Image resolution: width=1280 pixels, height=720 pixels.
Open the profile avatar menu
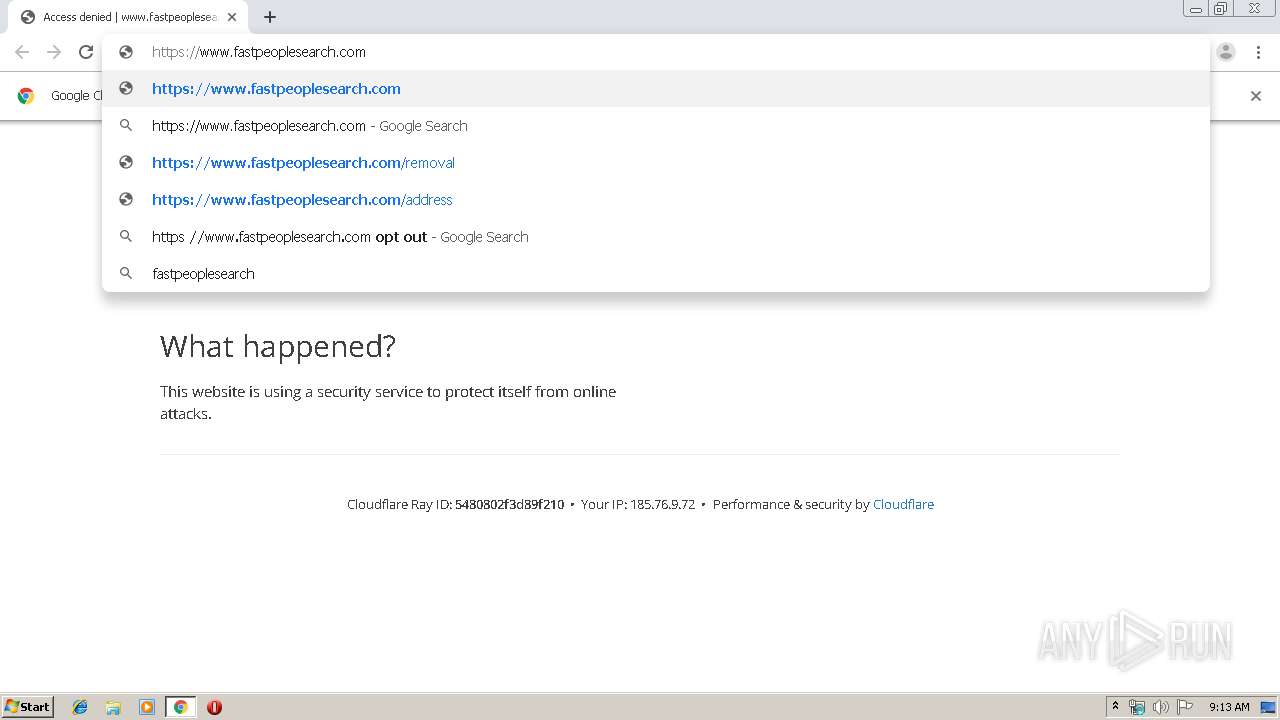[x=1226, y=52]
